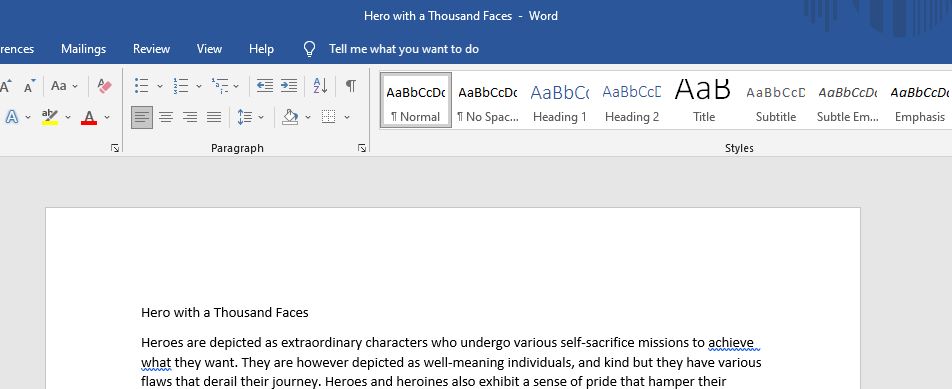Image resolution: width=952 pixels, height=389 pixels.
Task: Click the Tell me lightbulb icon
Action: (x=310, y=49)
